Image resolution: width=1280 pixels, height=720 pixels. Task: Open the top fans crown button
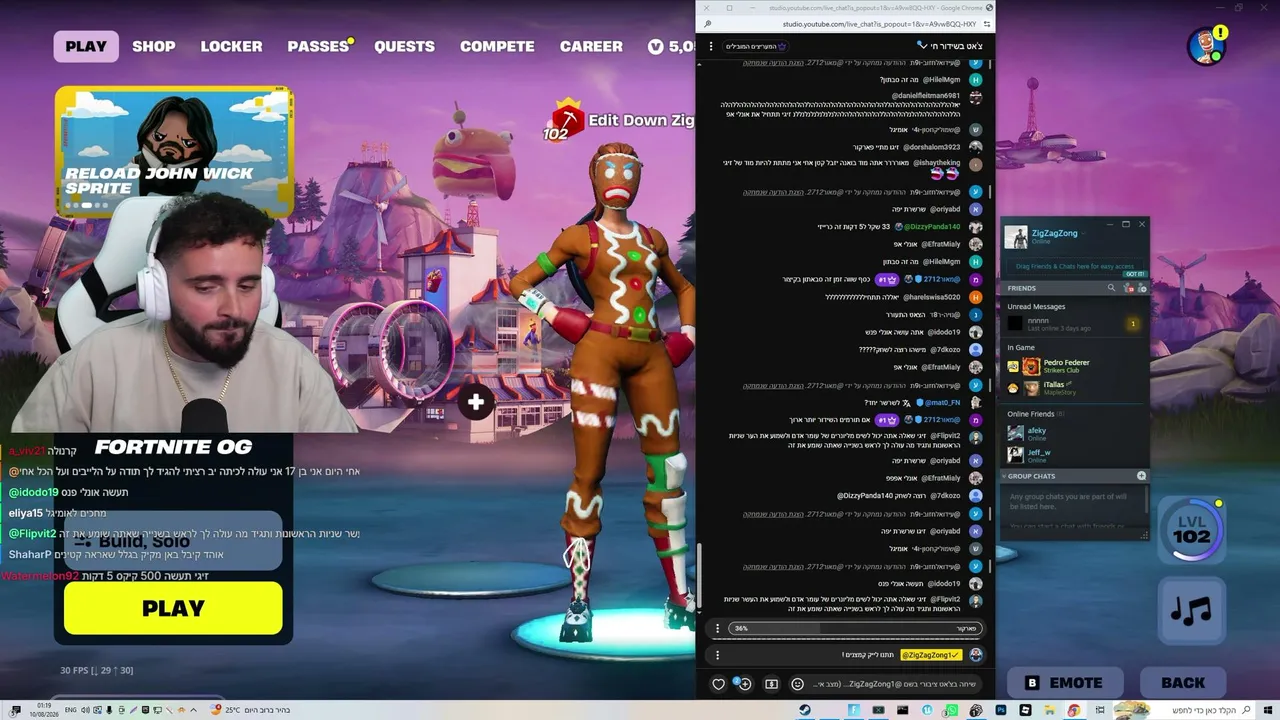tap(756, 46)
